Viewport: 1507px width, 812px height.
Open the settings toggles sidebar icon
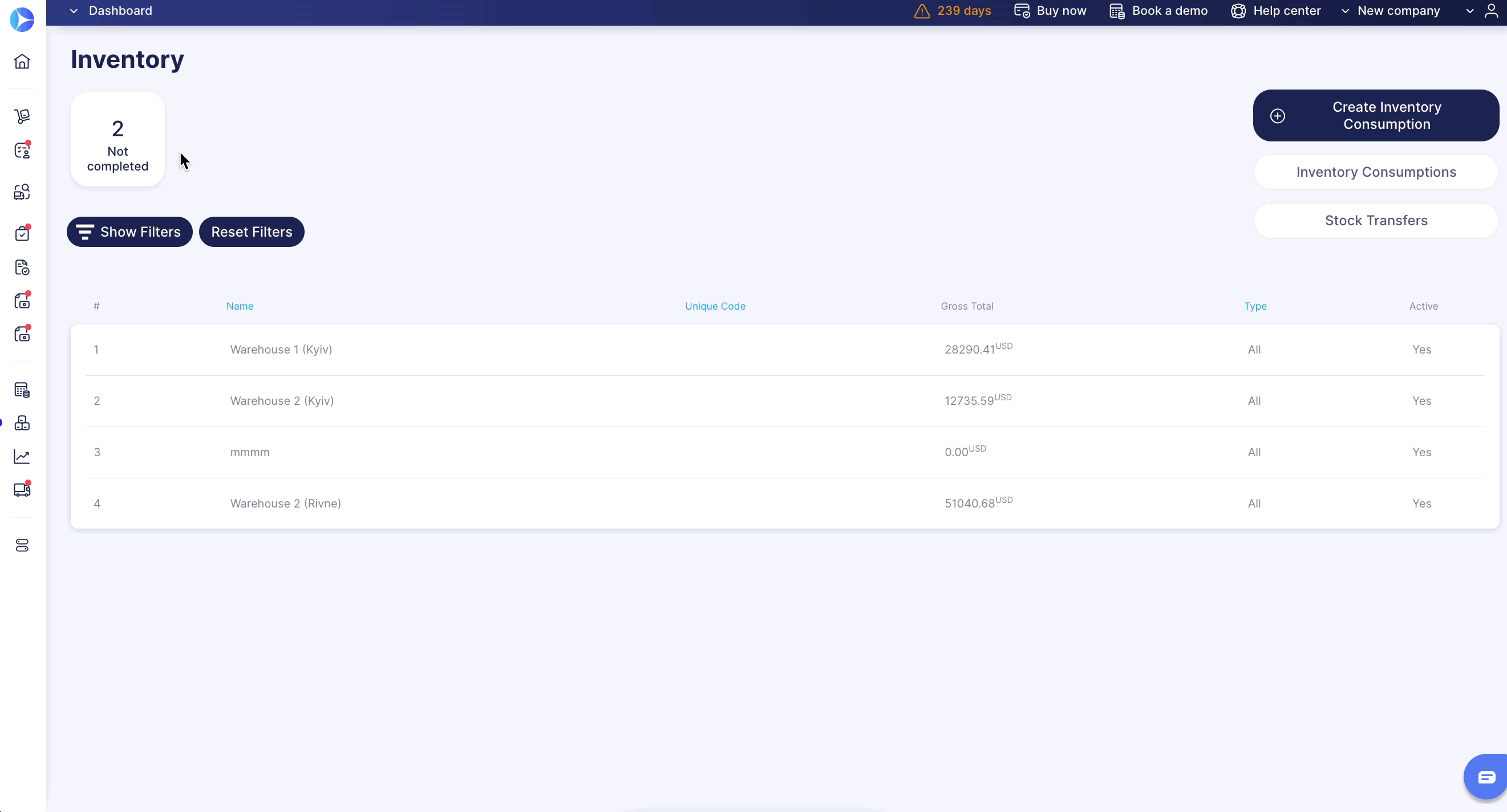[x=22, y=545]
